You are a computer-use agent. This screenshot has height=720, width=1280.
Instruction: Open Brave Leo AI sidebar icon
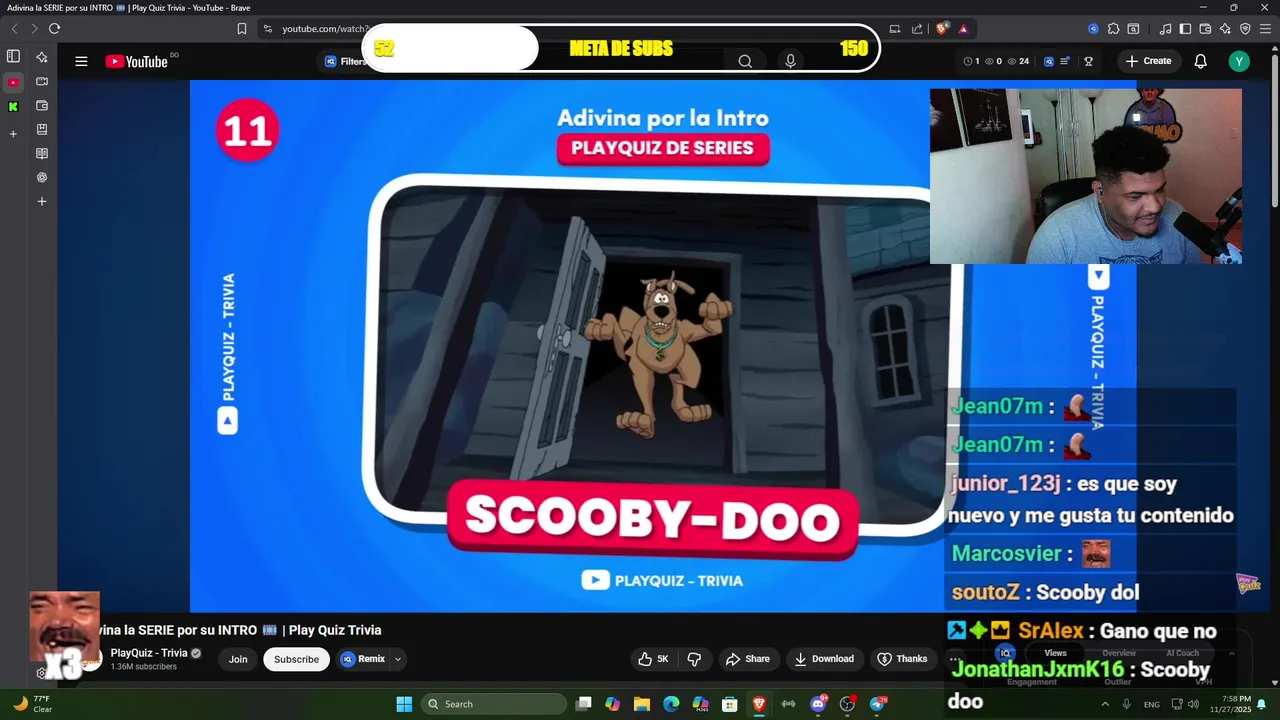click(42, 57)
